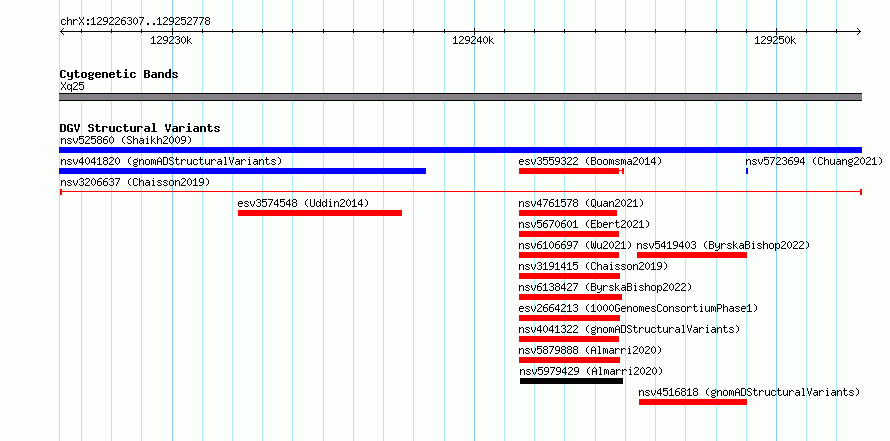The image size is (890, 441).
Task: Click the nsv5419403 (ByrskaBishop2022) red bar
Action: coord(692,255)
